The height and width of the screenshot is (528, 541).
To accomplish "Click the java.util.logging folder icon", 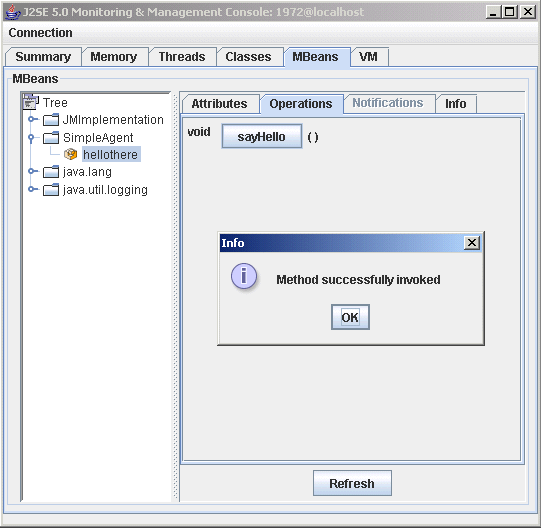I will tap(51, 189).
